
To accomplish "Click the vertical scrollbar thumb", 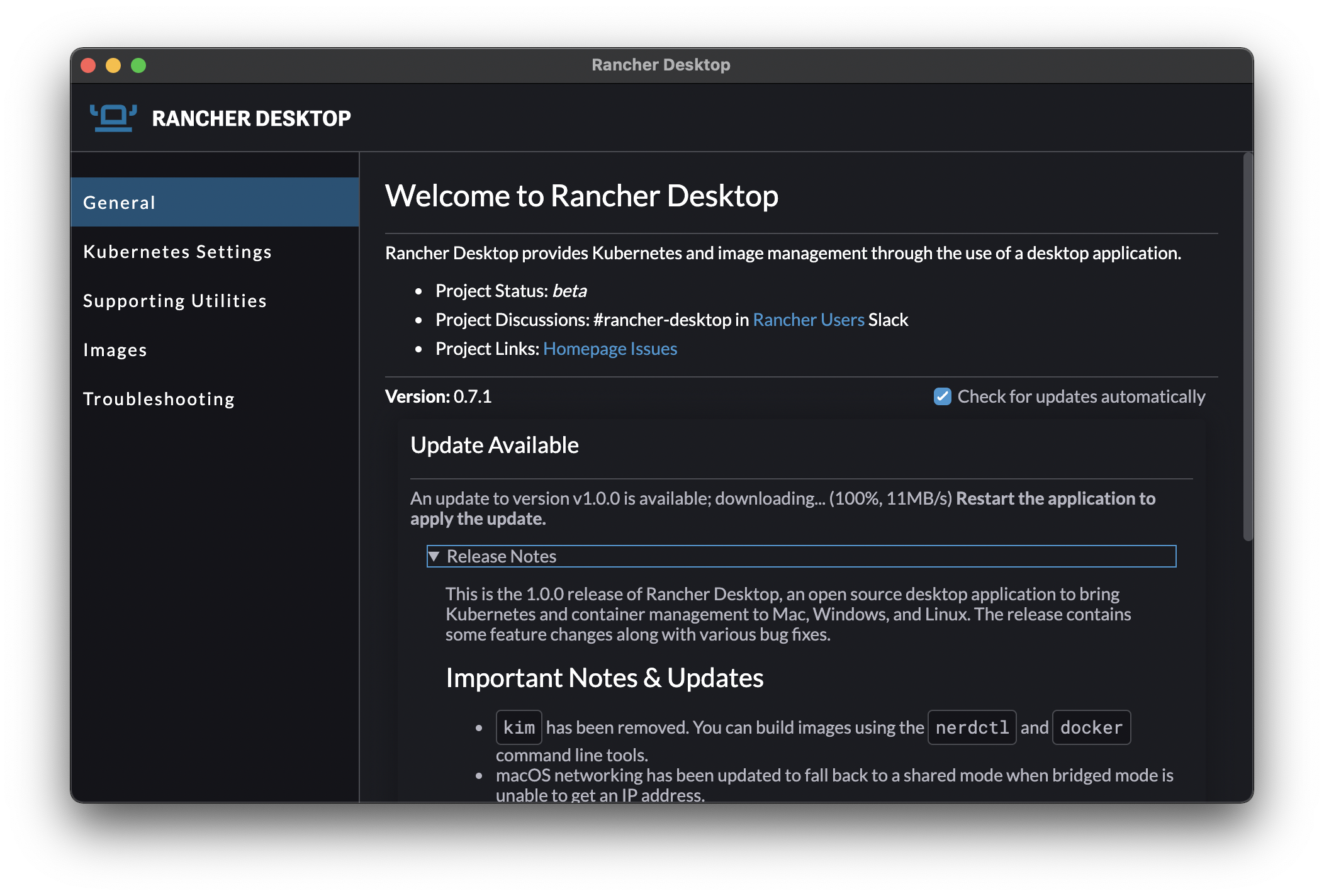I will (x=1248, y=346).
